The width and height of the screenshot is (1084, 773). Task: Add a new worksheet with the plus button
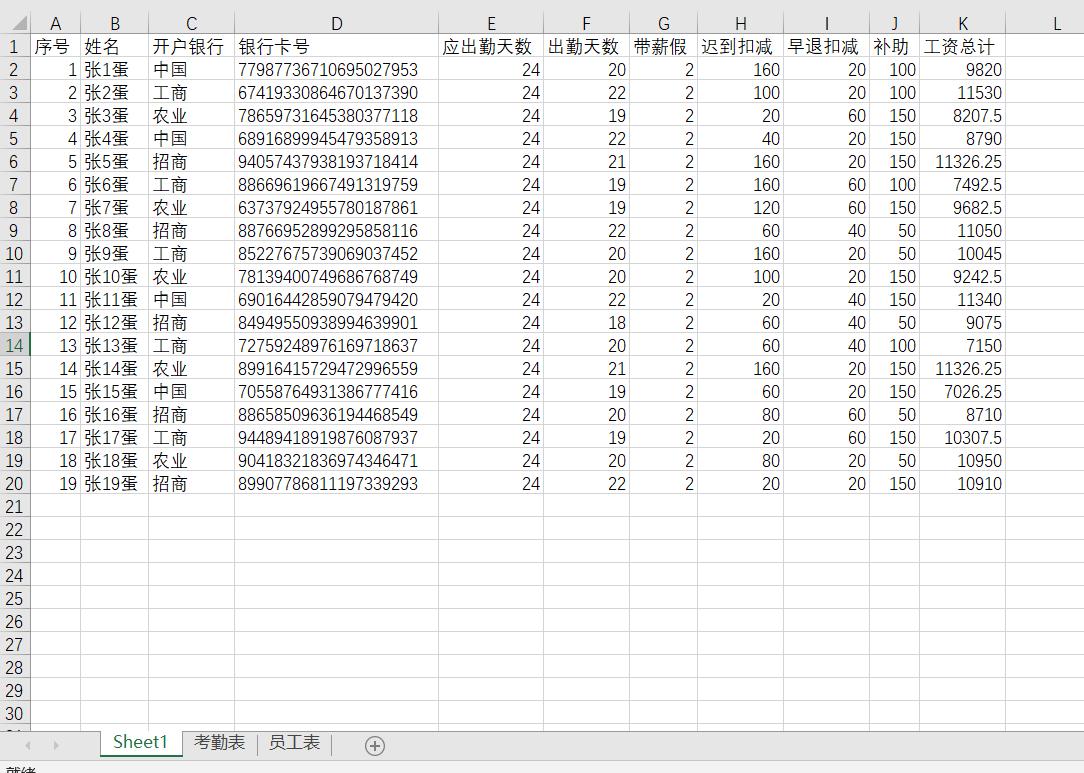click(x=374, y=744)
